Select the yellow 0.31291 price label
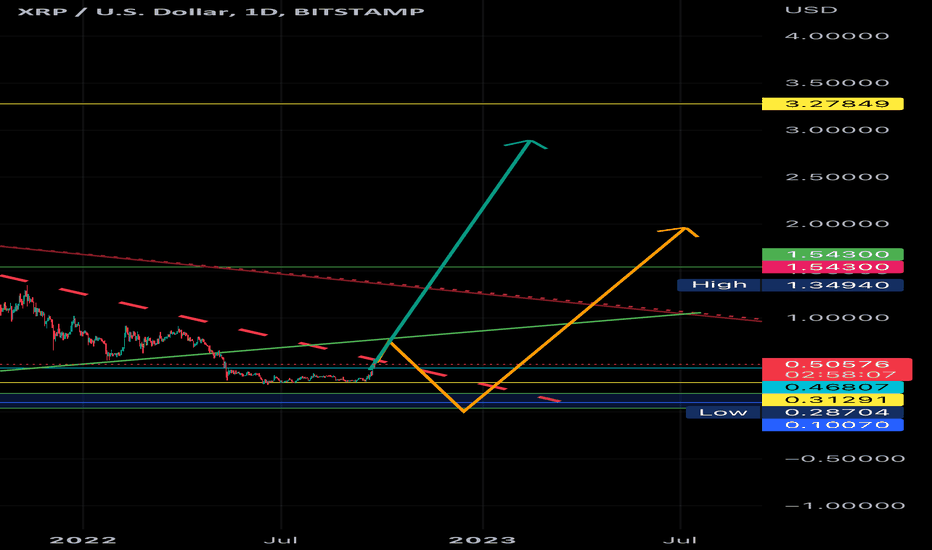Image resolution: width=932 pixels, height=550 pixels. [x=832, y=400]
